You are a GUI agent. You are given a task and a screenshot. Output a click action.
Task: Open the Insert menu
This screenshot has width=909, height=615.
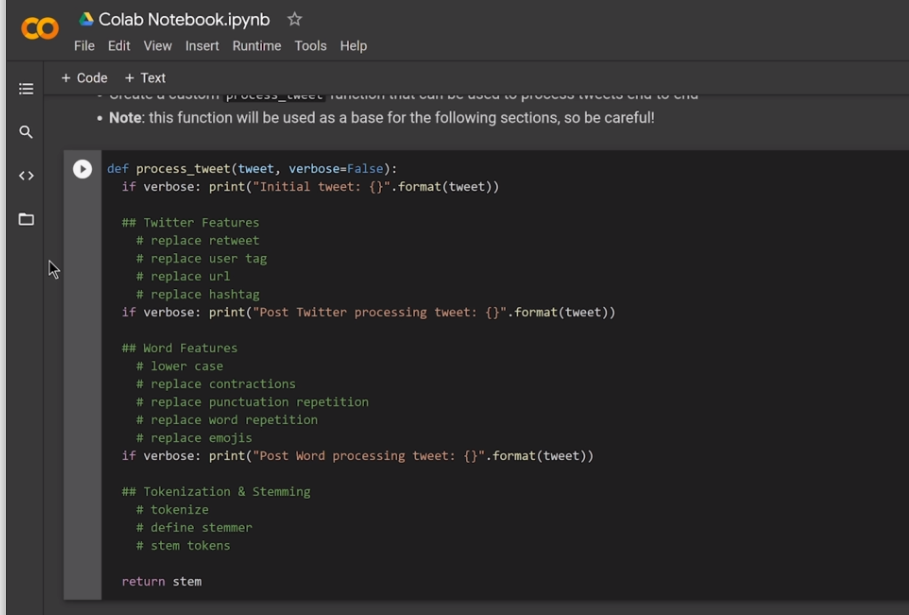202,46
